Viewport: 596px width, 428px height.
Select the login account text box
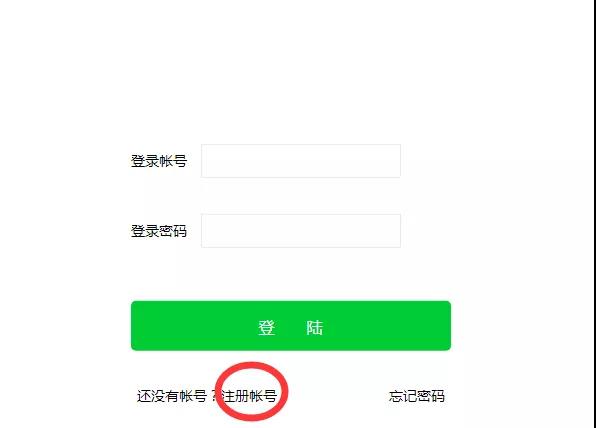pyautogui.click(x=301, y=161)
